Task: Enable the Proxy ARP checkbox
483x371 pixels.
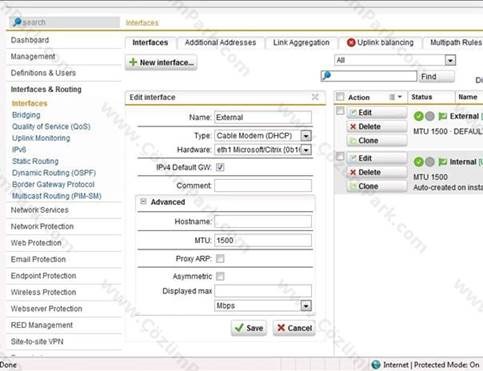Action: (220, 258)
